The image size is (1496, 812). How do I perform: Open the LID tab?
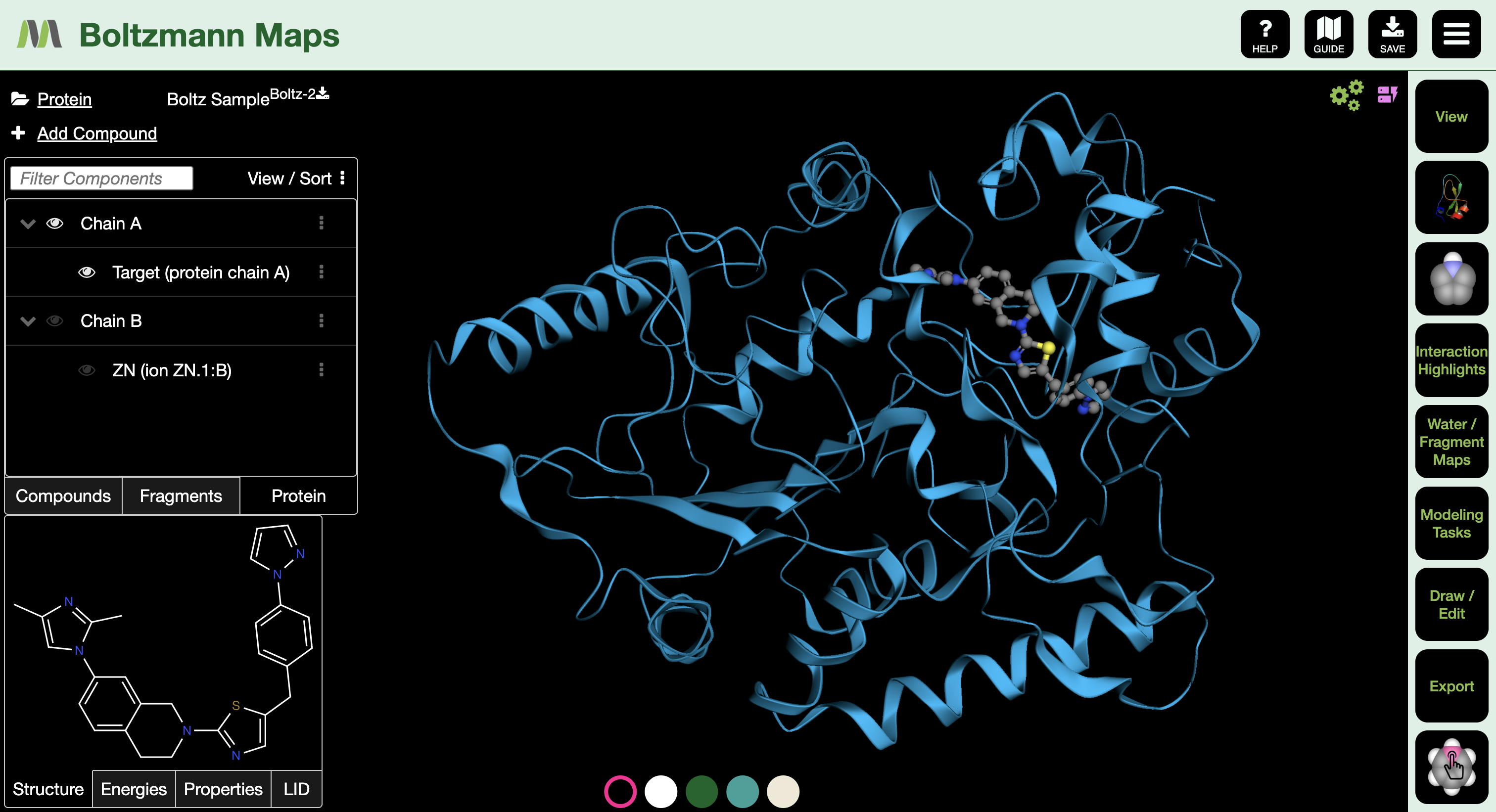[296, 789]
